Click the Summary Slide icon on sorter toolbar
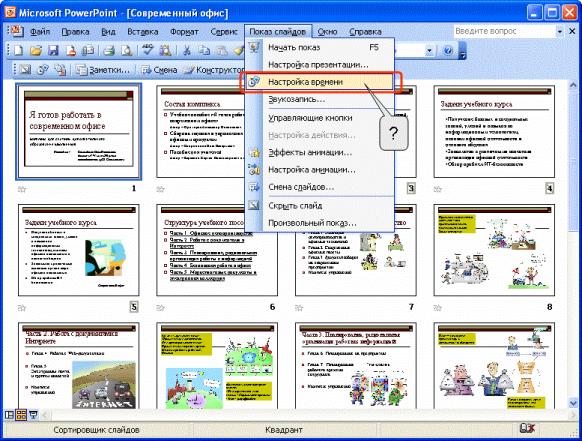The height and width of the screenshot is (441, 582). [x=61, y=69]
